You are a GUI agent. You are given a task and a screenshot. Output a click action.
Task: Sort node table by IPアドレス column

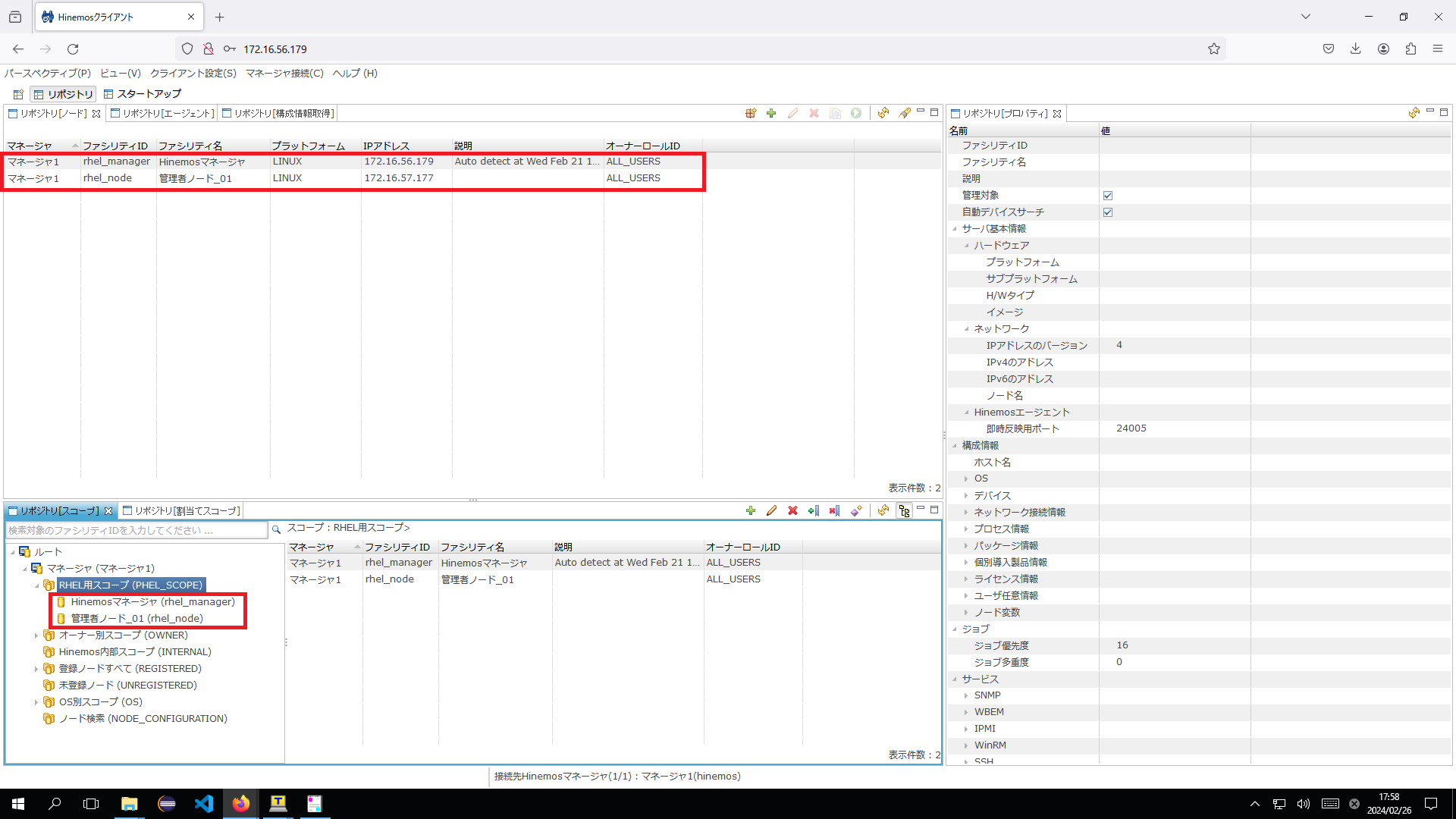click(406, 146)
